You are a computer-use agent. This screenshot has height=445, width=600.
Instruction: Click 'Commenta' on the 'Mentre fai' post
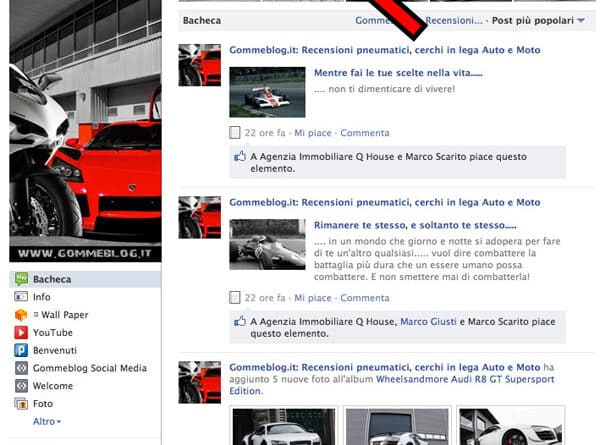(x=365, y=133)
